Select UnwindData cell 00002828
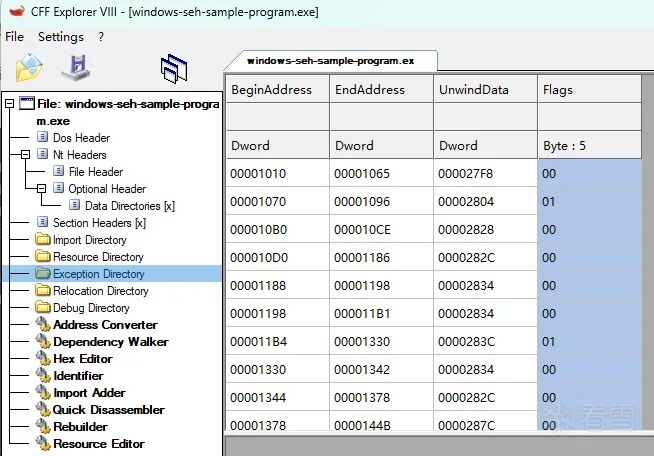 point(485,229)
